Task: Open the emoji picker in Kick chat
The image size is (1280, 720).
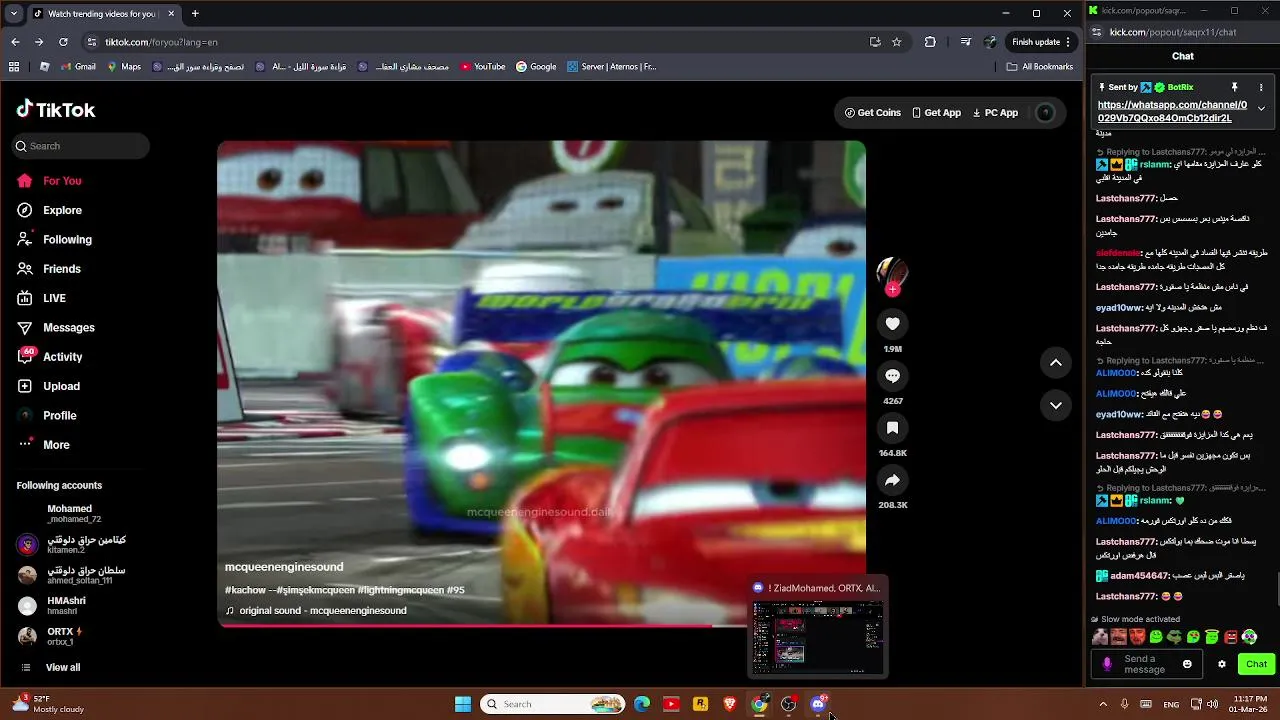Action: pos(1187,664)
